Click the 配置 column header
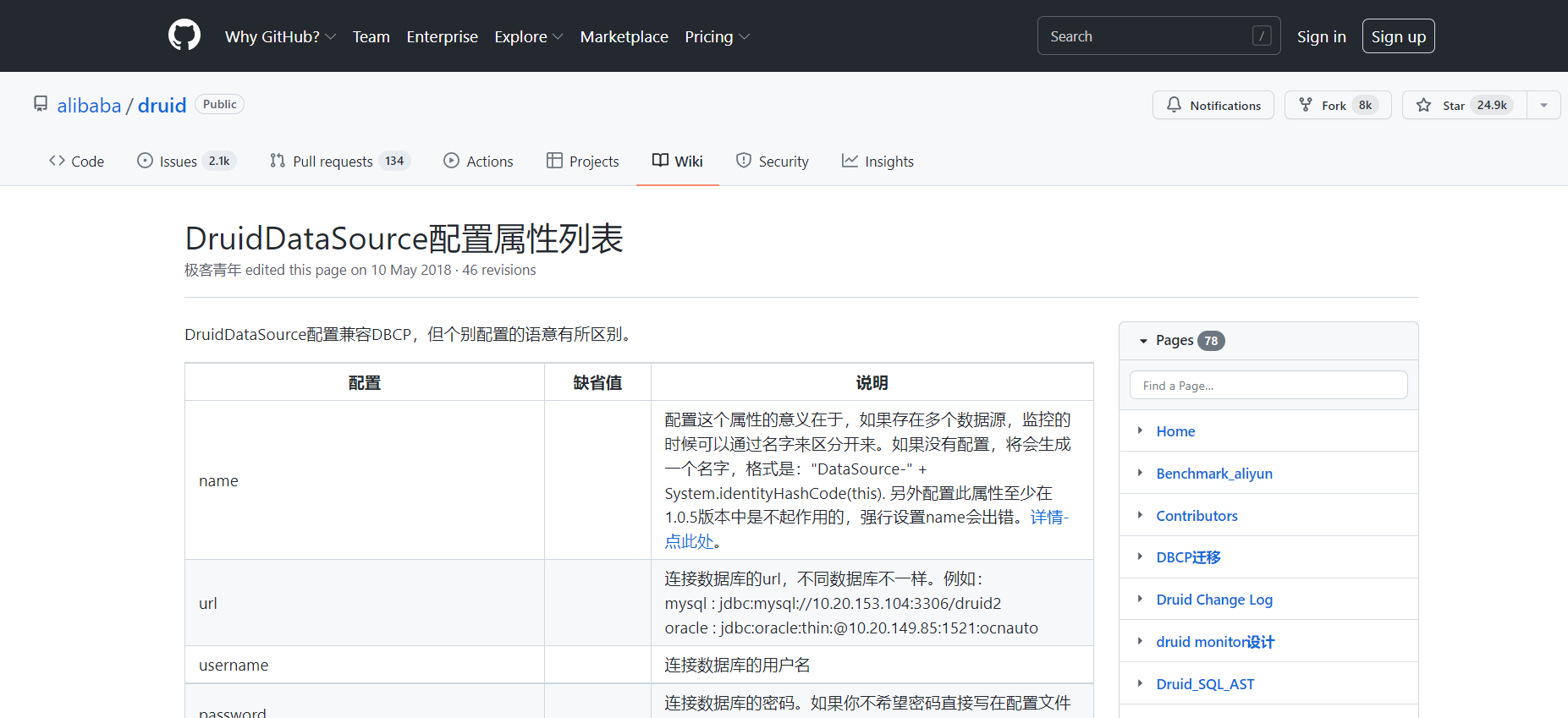This screenshot has width=1568, height=718. [365, 382]
